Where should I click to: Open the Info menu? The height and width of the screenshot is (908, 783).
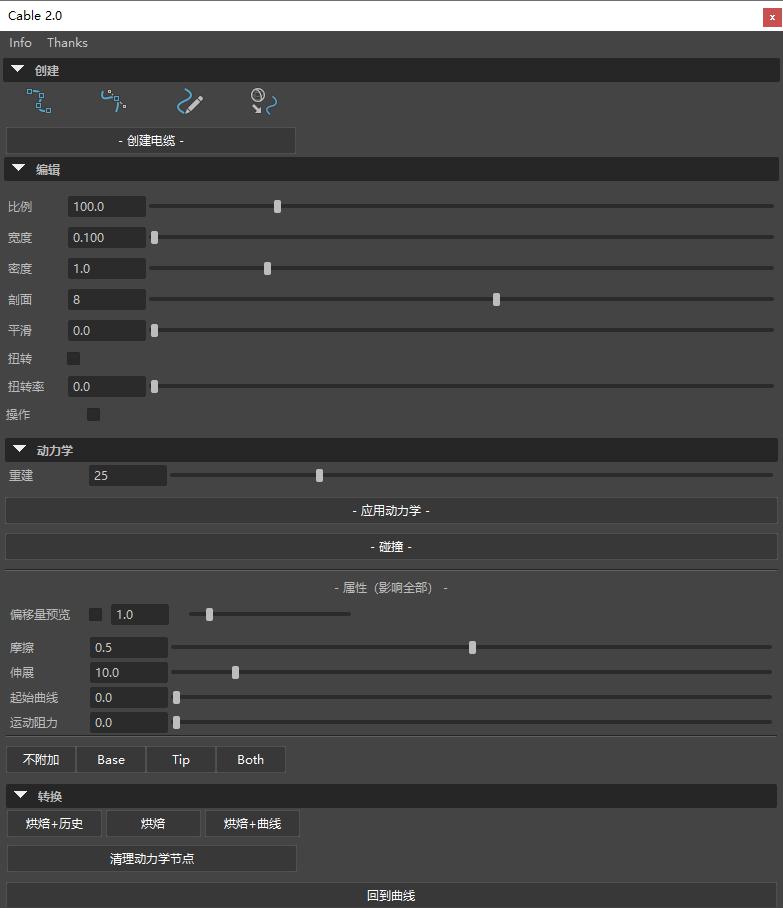(x=20, y=43)
